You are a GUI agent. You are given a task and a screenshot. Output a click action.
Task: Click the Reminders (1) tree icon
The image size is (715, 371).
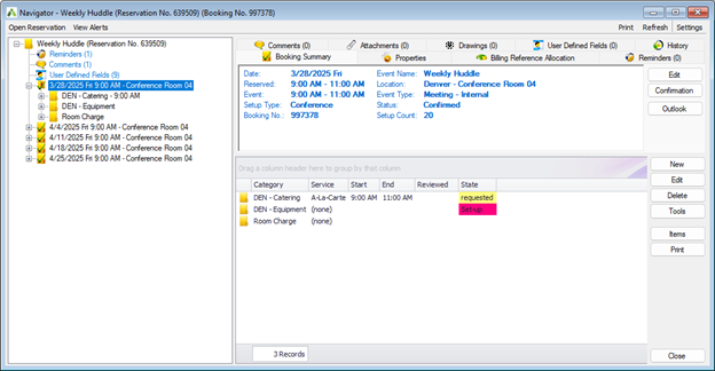pyautogui.click(x=41, y=54)
